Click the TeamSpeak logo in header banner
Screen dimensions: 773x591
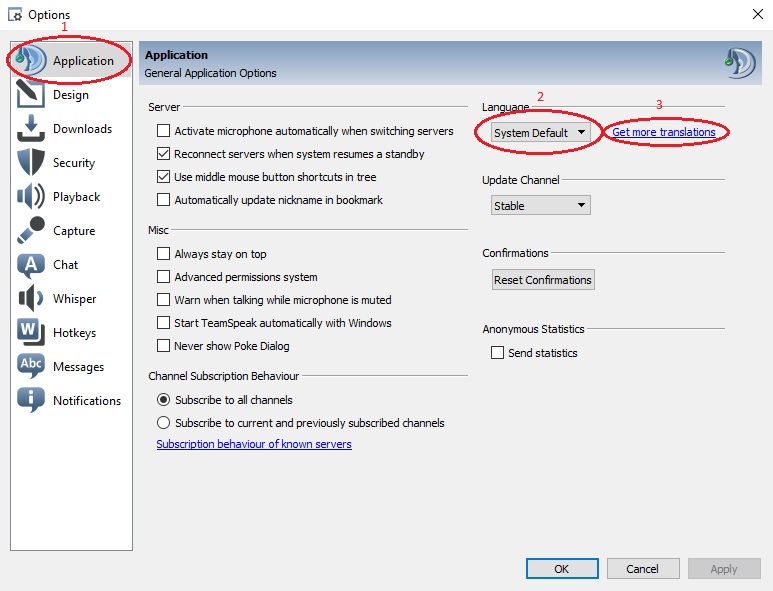(740, 63)
